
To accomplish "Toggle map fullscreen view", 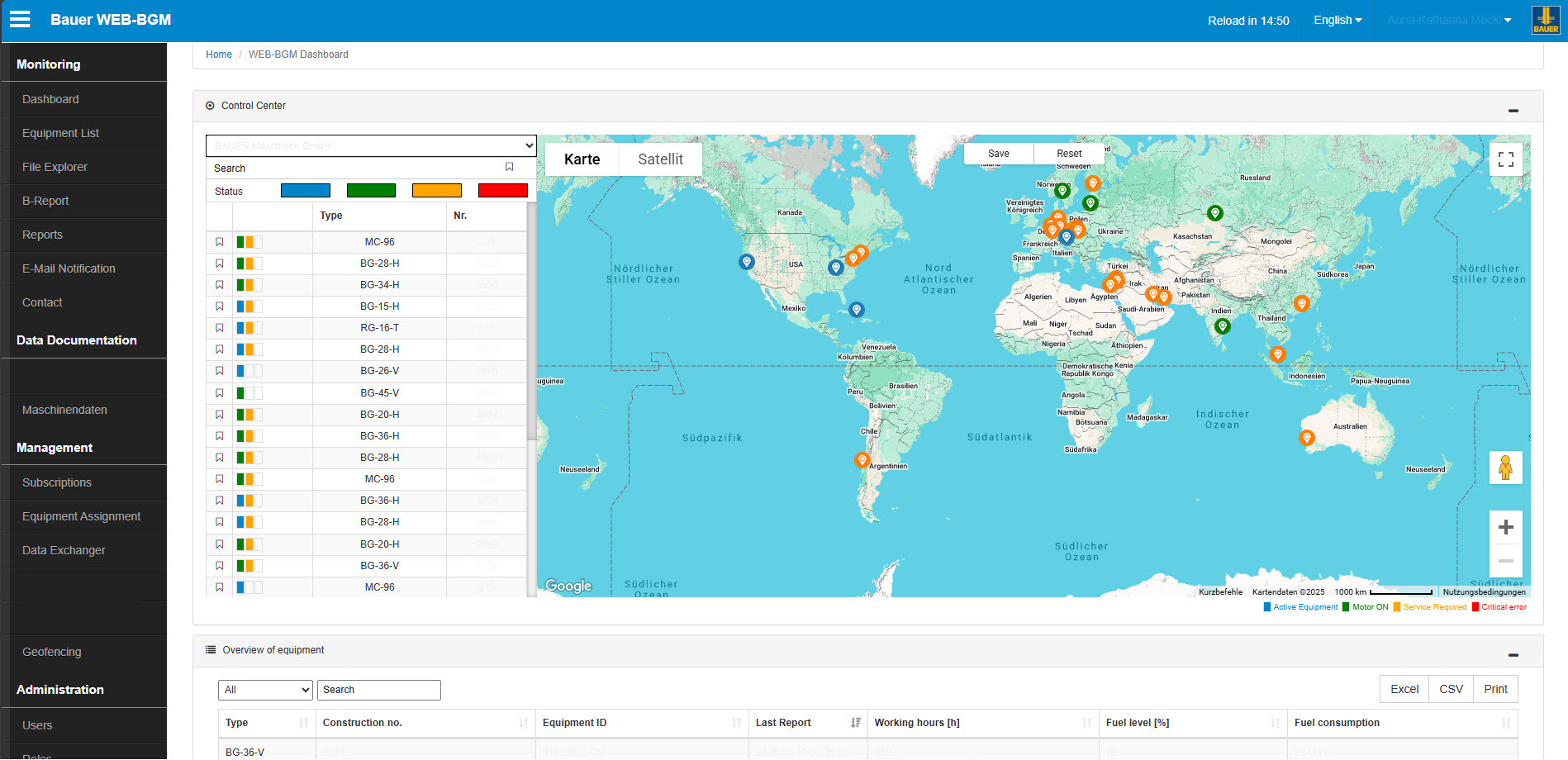I will (x=1506, y=159).
